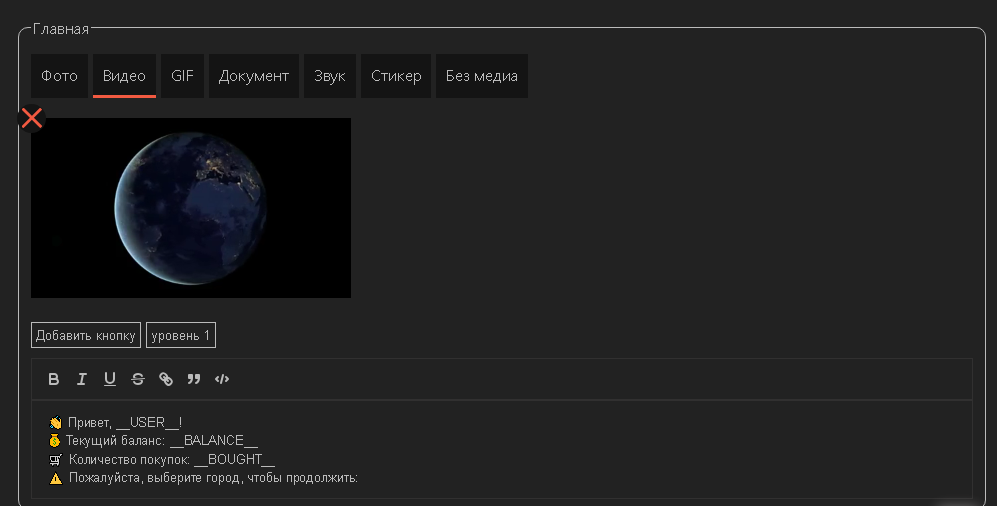
Task: Open the Звук tab
Action: click(x=329, y=76)
